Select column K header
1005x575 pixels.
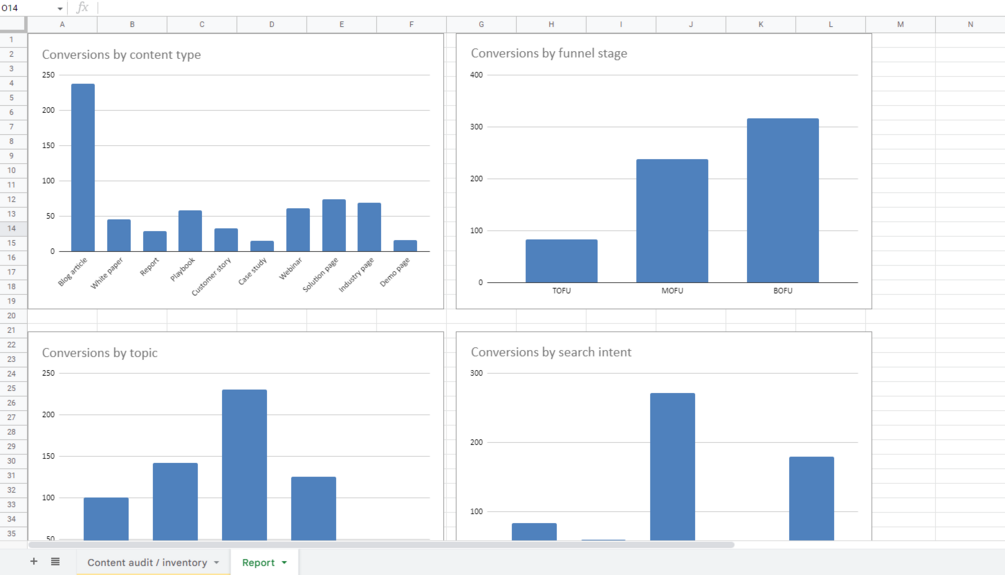click(x=761, y=24)
